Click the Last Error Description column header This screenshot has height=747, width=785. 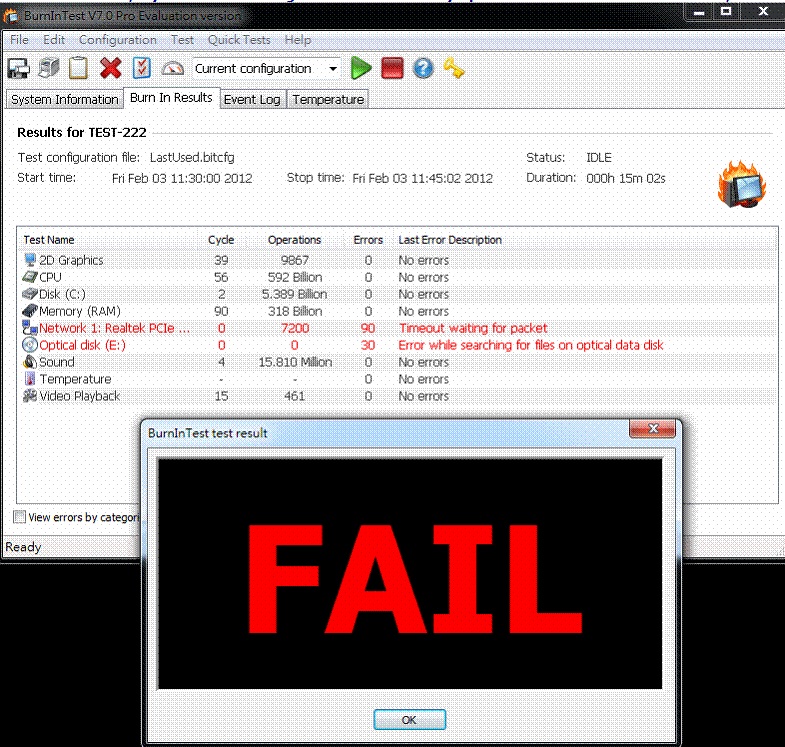(x=450, y=240)
